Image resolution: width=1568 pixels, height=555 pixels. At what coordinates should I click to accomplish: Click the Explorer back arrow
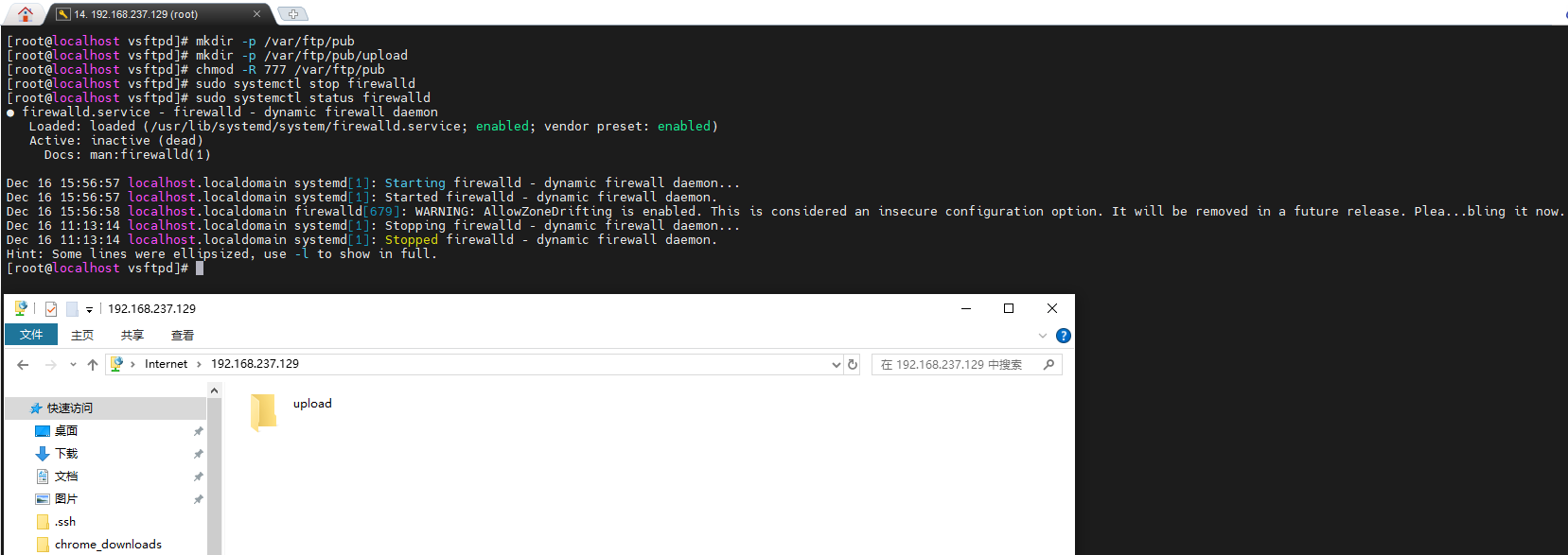pyautogui.click(x=23, y=365)
